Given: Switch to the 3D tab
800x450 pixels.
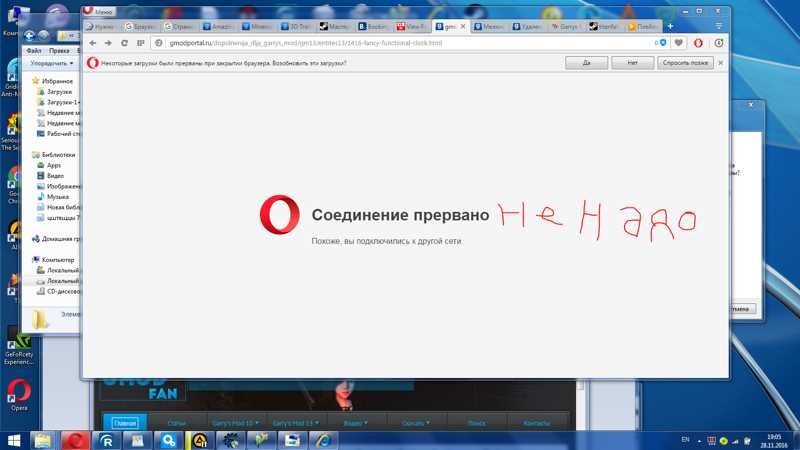Looking at the screenshot, I should 295,27.
